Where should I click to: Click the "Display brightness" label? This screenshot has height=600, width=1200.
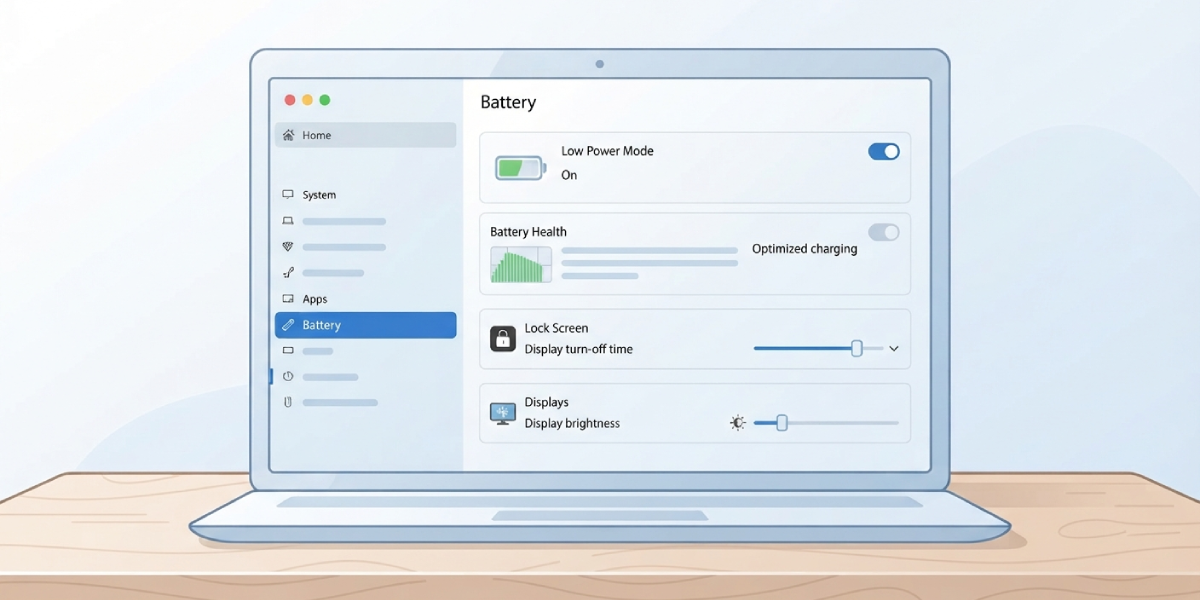572,423
